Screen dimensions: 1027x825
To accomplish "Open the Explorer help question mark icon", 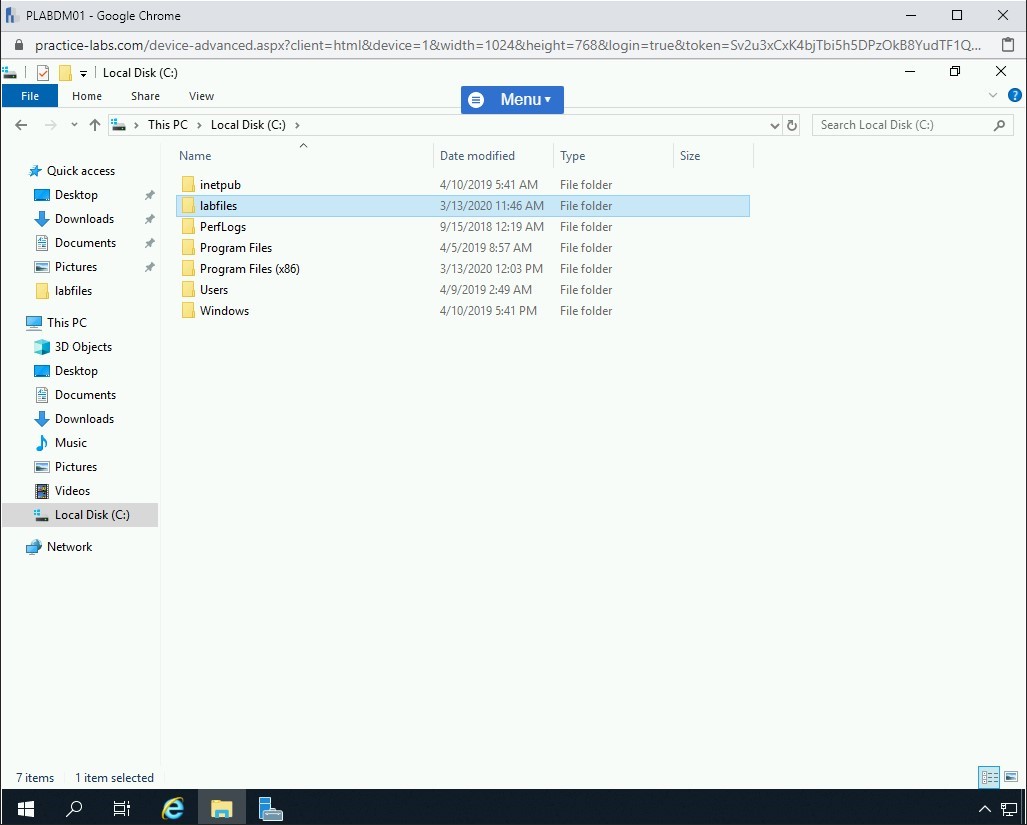I will pyautogui.click(x=1014, y=96).
